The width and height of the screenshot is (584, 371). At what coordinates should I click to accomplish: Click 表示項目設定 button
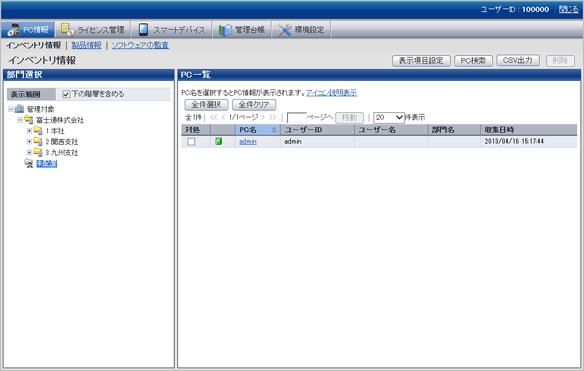click(421, 61)
